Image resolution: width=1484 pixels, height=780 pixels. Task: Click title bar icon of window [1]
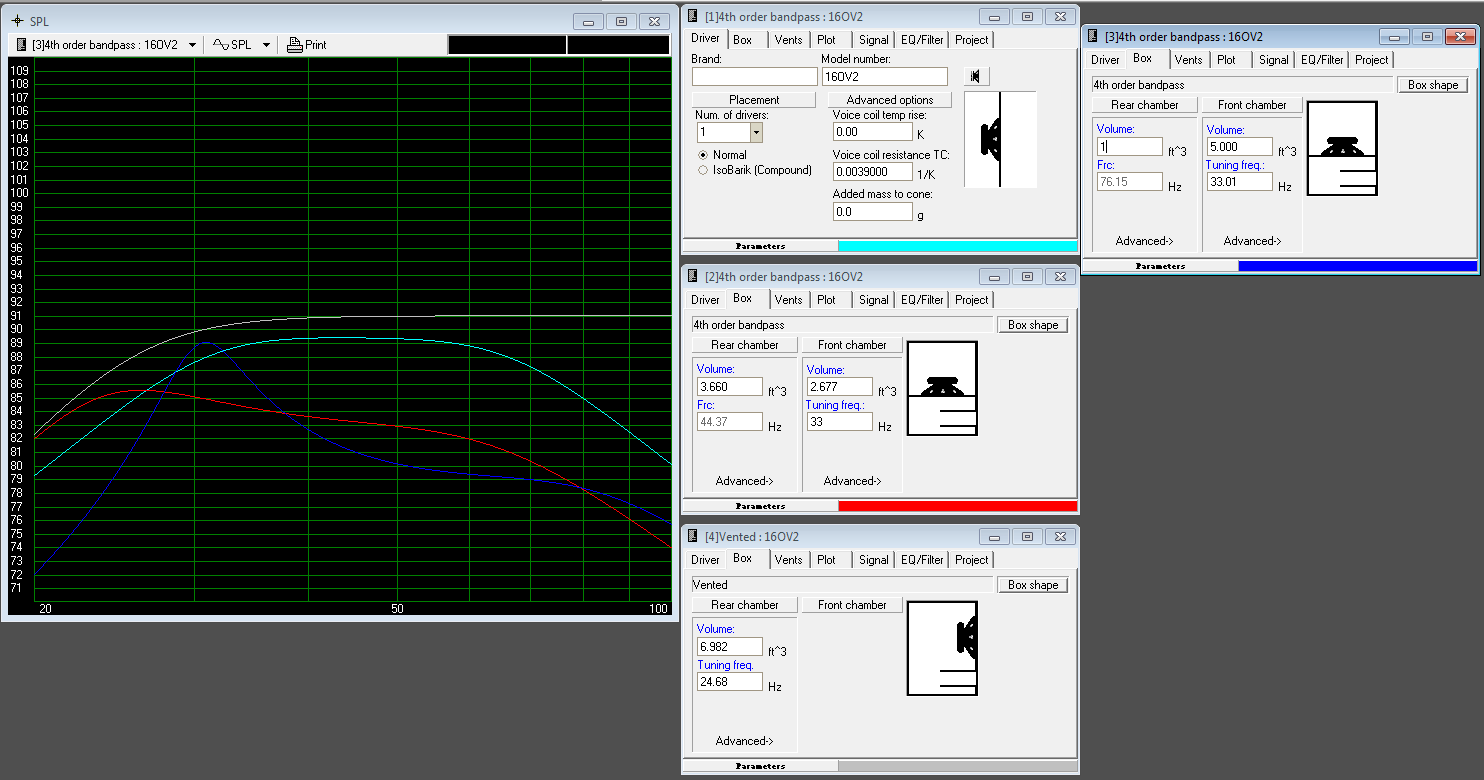693,16
